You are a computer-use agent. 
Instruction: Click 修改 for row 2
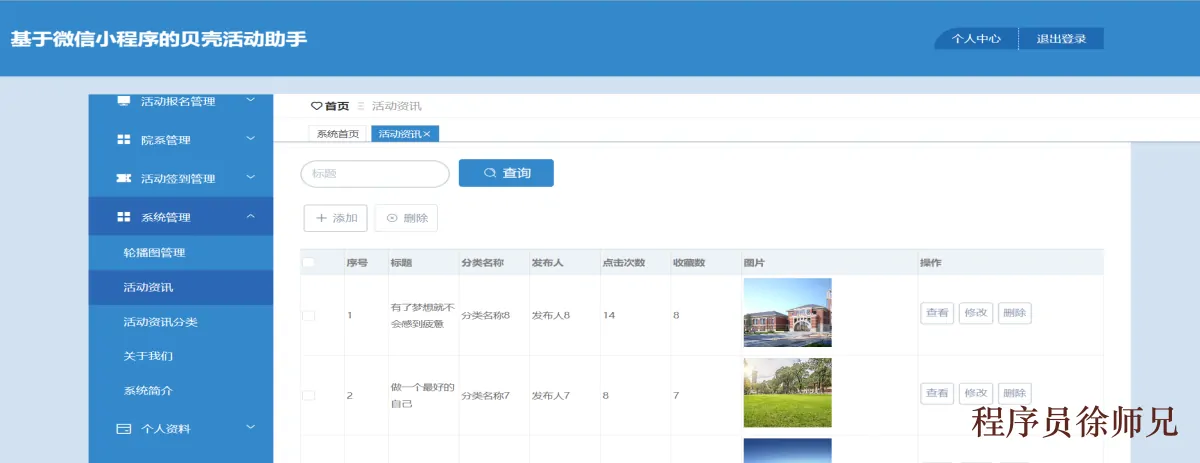coord(975,393)
